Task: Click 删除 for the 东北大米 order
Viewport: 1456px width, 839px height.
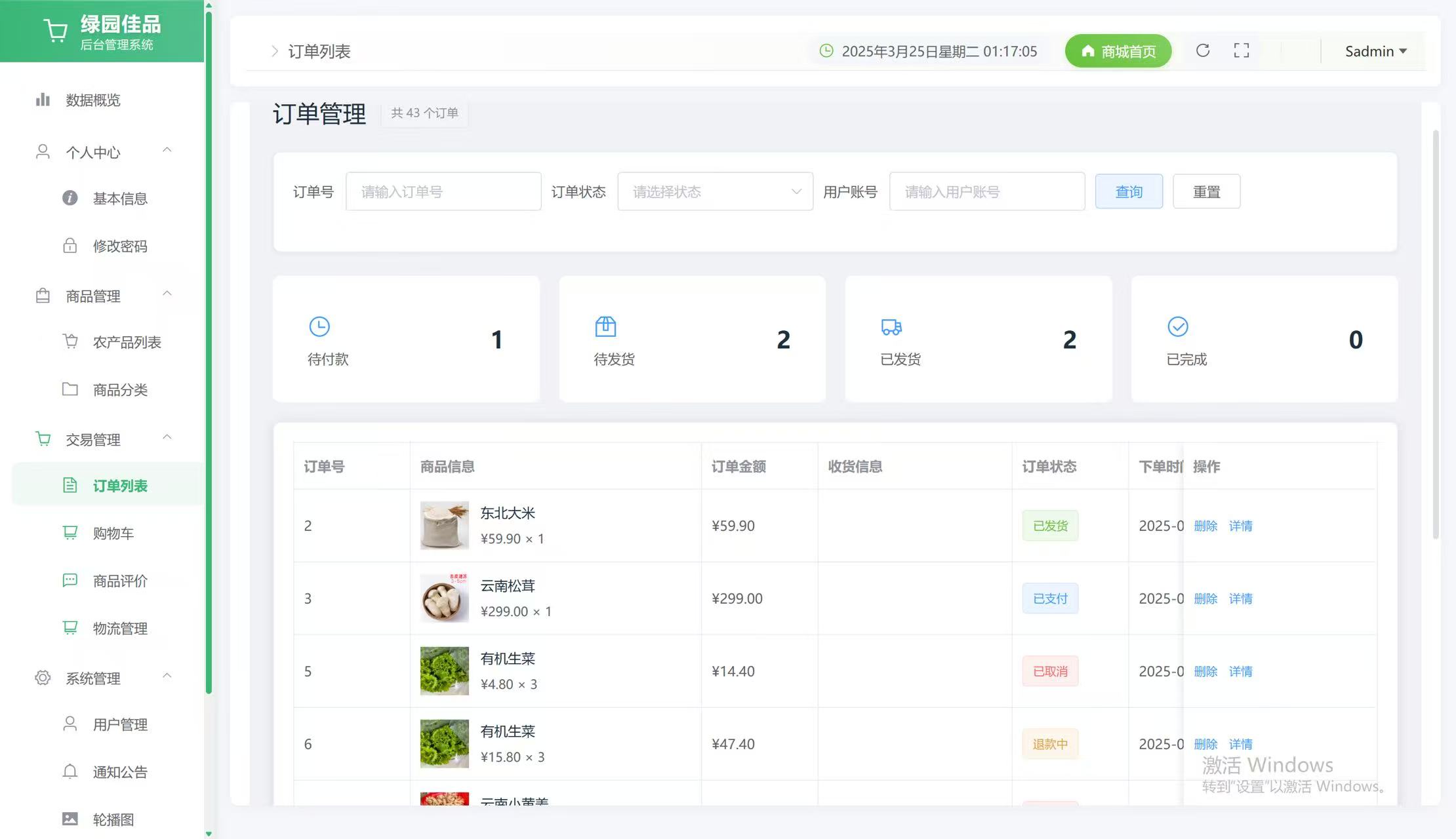Action: (x=1205, y=526)
